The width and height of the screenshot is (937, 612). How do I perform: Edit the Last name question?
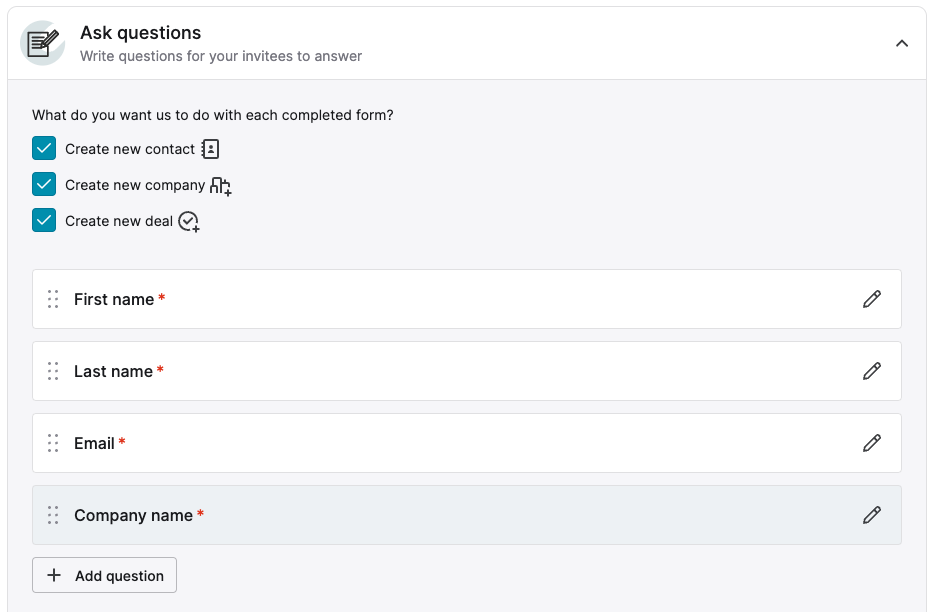coord(872,371)
